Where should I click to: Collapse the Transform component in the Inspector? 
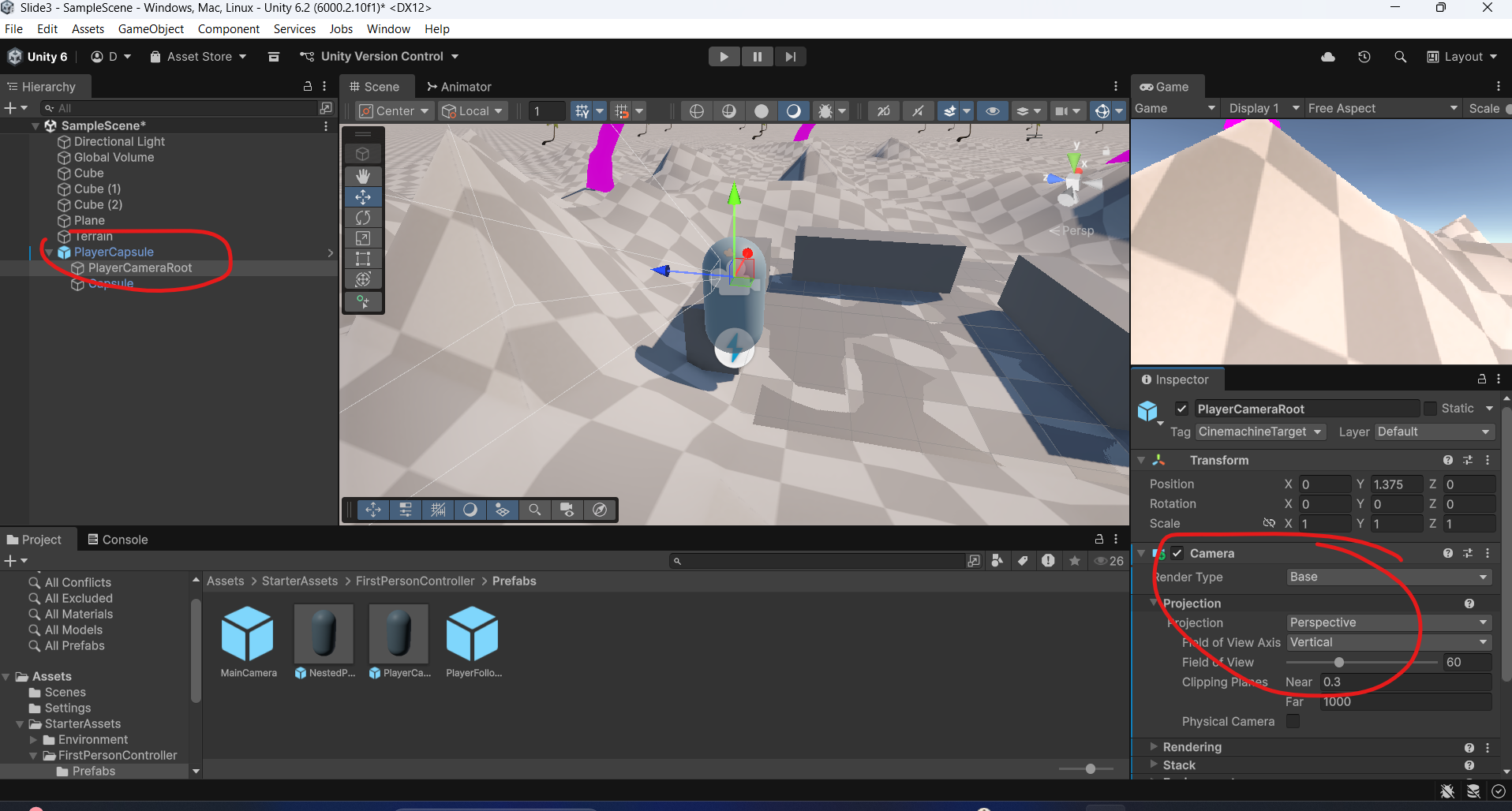1142,460
